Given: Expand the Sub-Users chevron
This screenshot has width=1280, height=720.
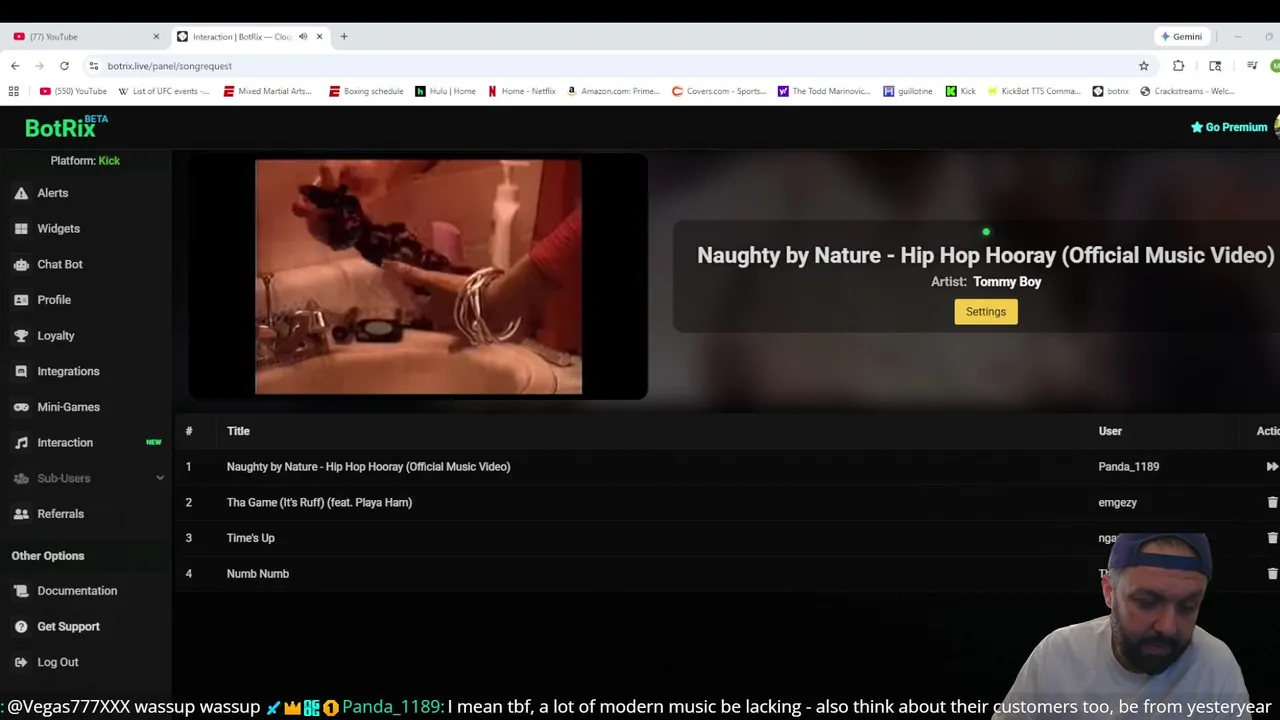Looking at the screenshot, I should point(160,478).
